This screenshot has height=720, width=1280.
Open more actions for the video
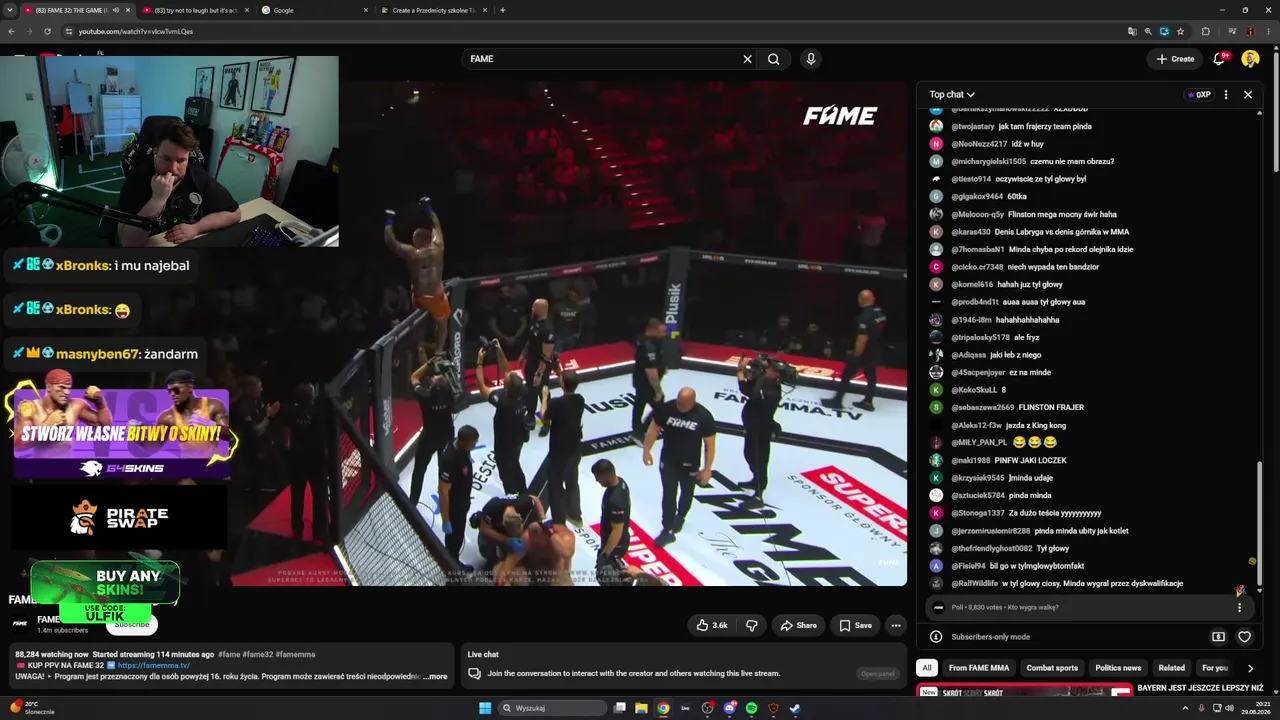pos(896,626)
